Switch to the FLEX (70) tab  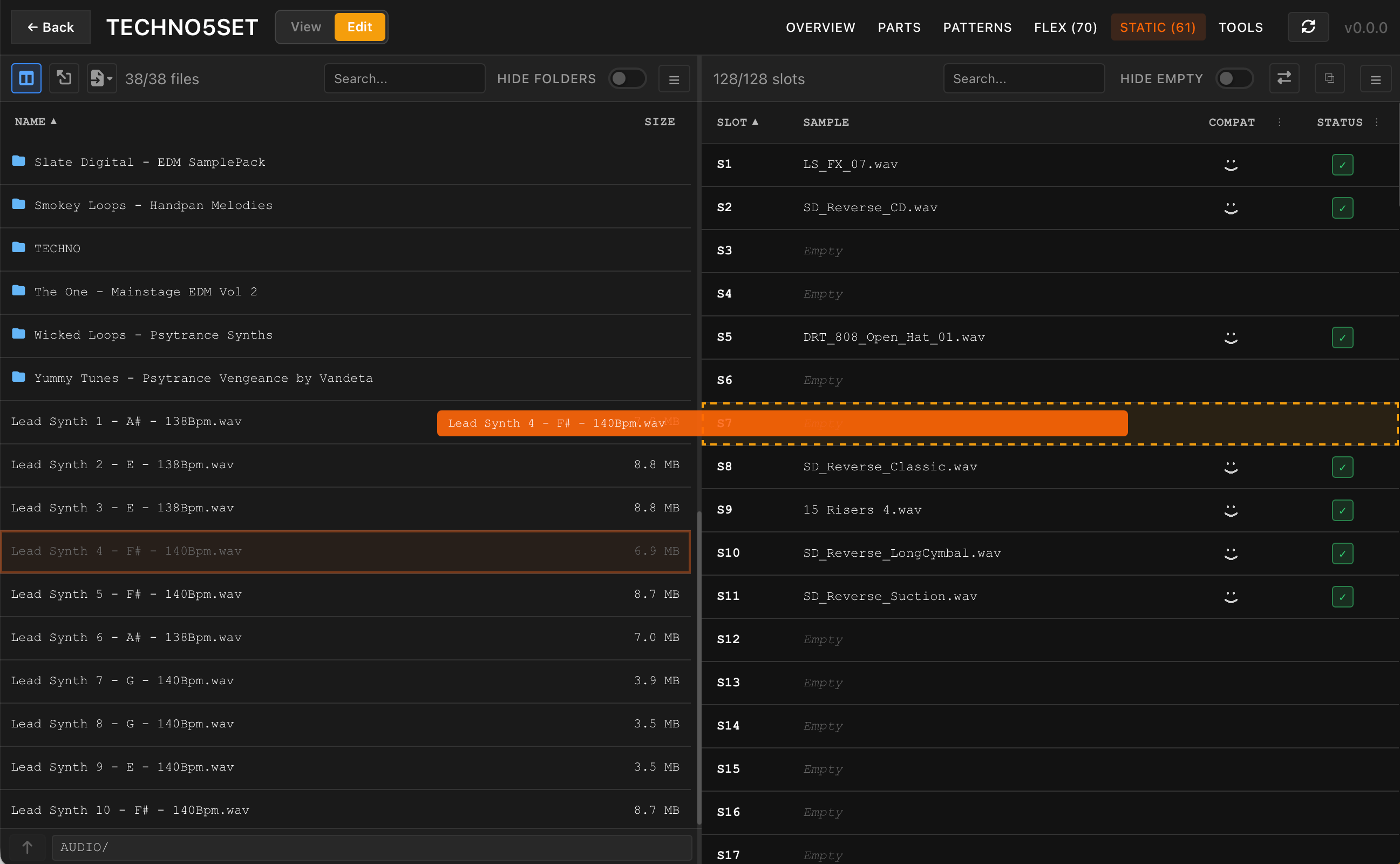(1065, 28)
